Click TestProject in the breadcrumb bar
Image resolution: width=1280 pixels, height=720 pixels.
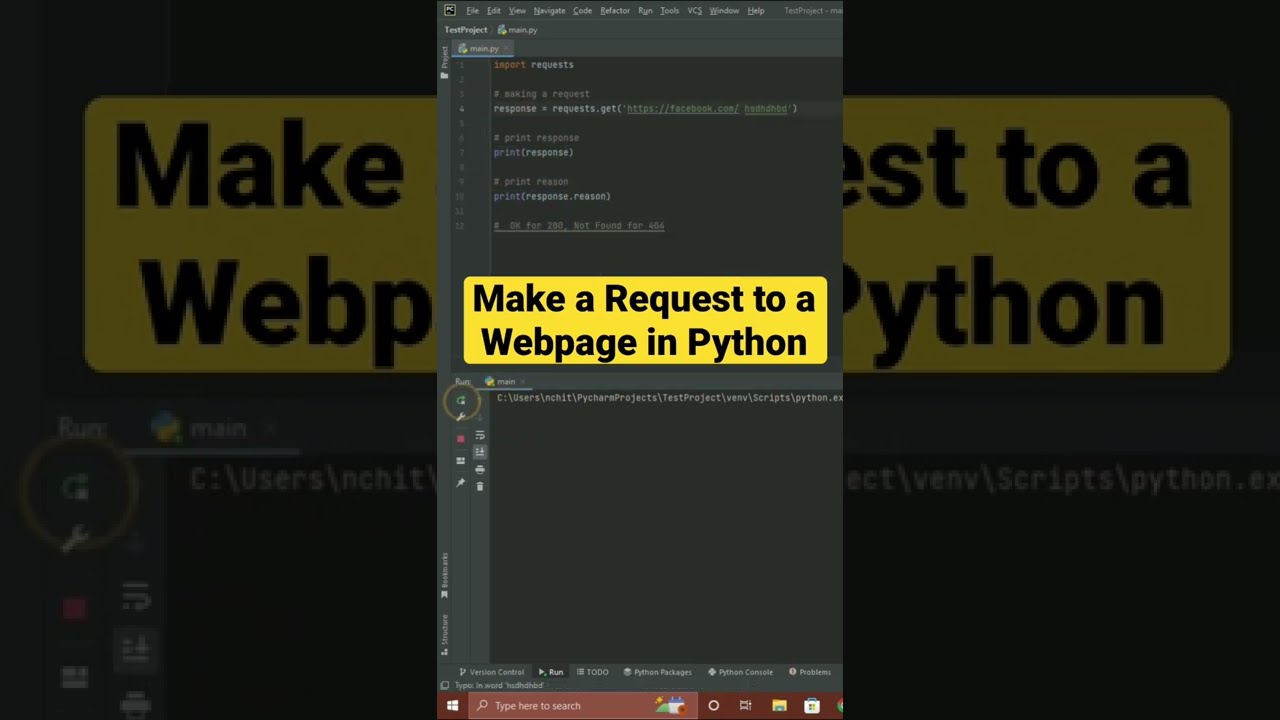click(466, 30)
